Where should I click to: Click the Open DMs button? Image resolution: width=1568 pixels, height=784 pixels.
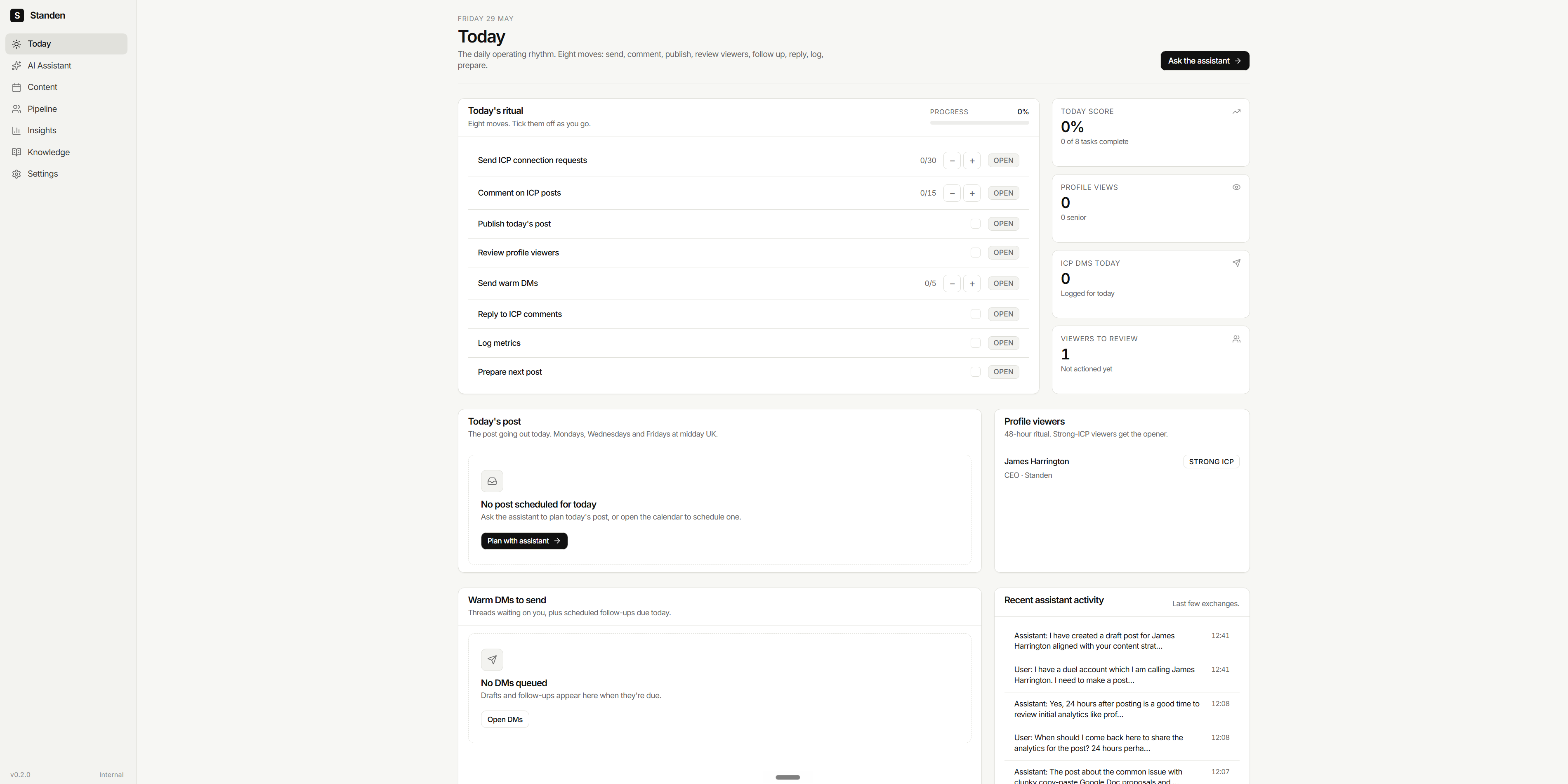click(505, 720)
